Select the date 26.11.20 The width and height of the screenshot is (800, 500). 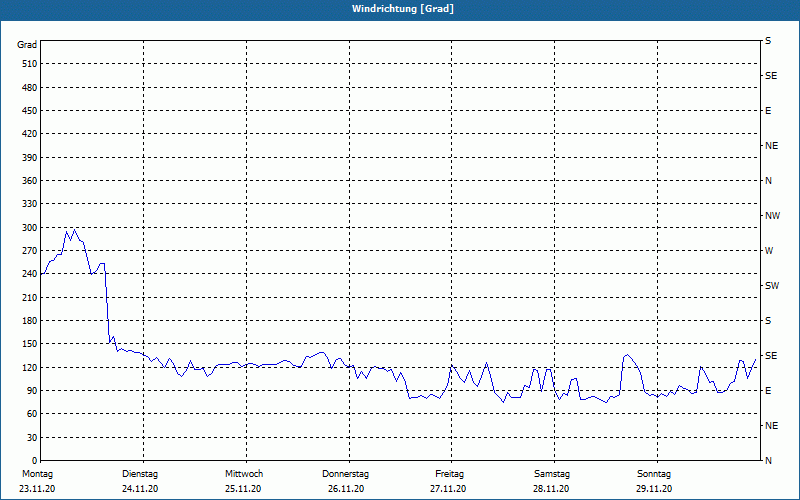pos(346,489)
